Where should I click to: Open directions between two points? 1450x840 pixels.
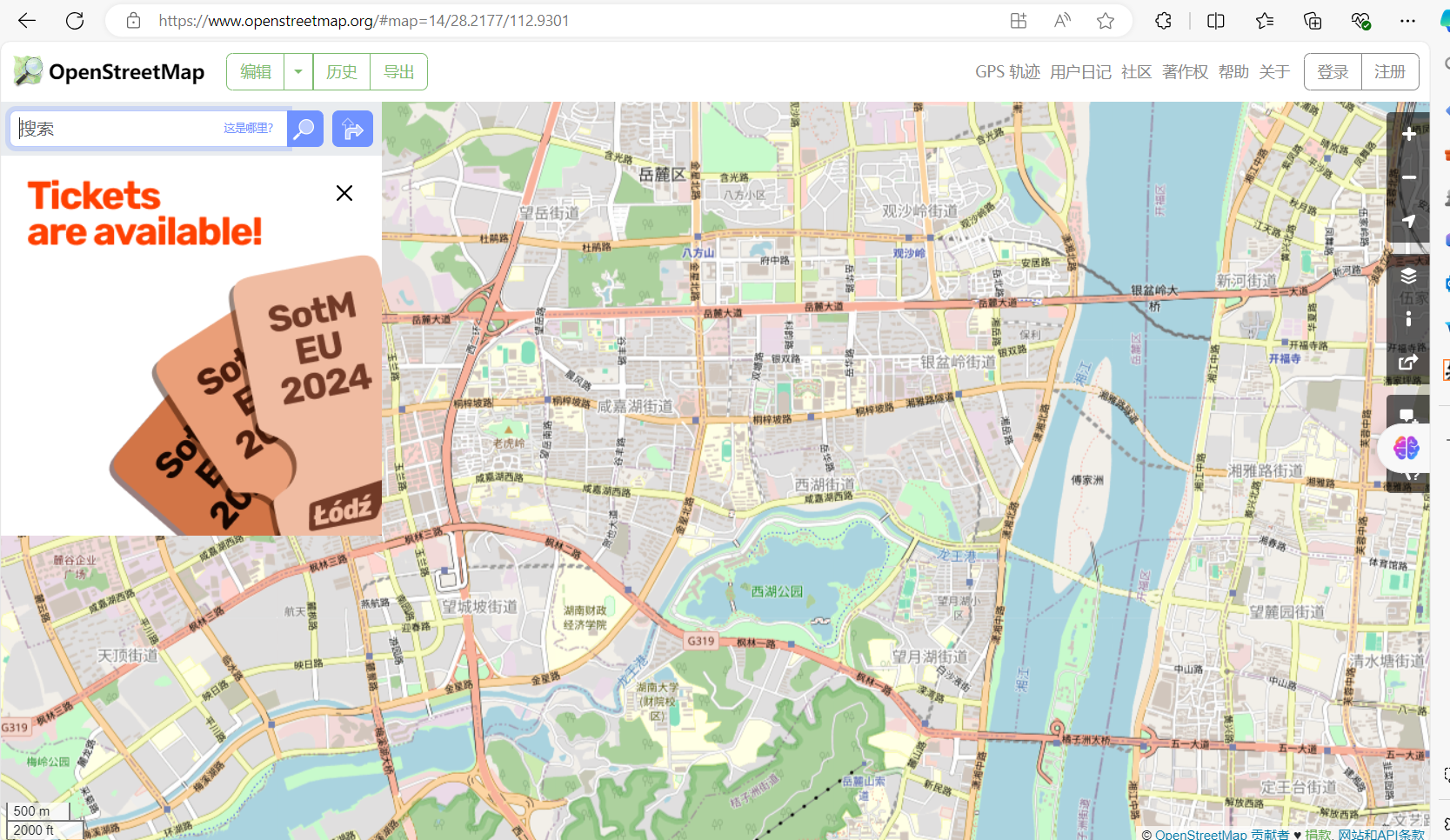tap(352, 129)
